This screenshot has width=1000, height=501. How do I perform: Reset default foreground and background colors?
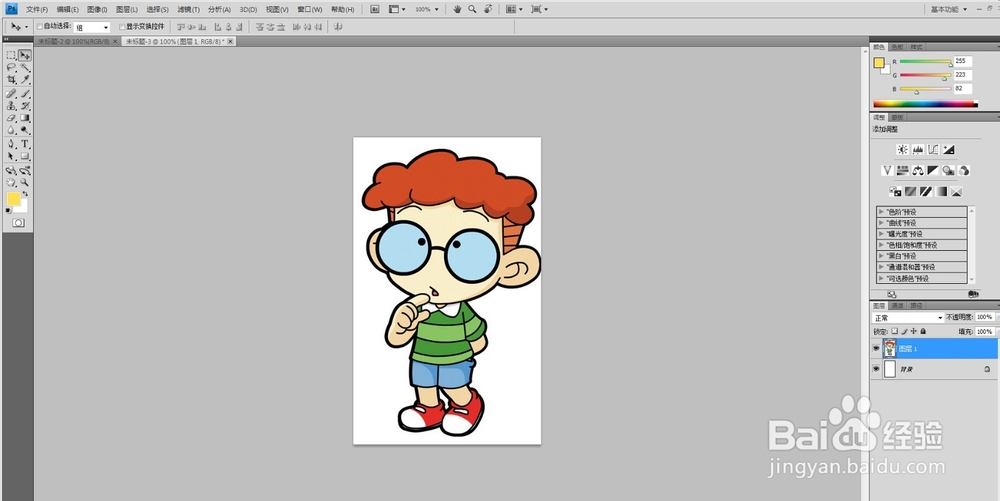point(8,210)
